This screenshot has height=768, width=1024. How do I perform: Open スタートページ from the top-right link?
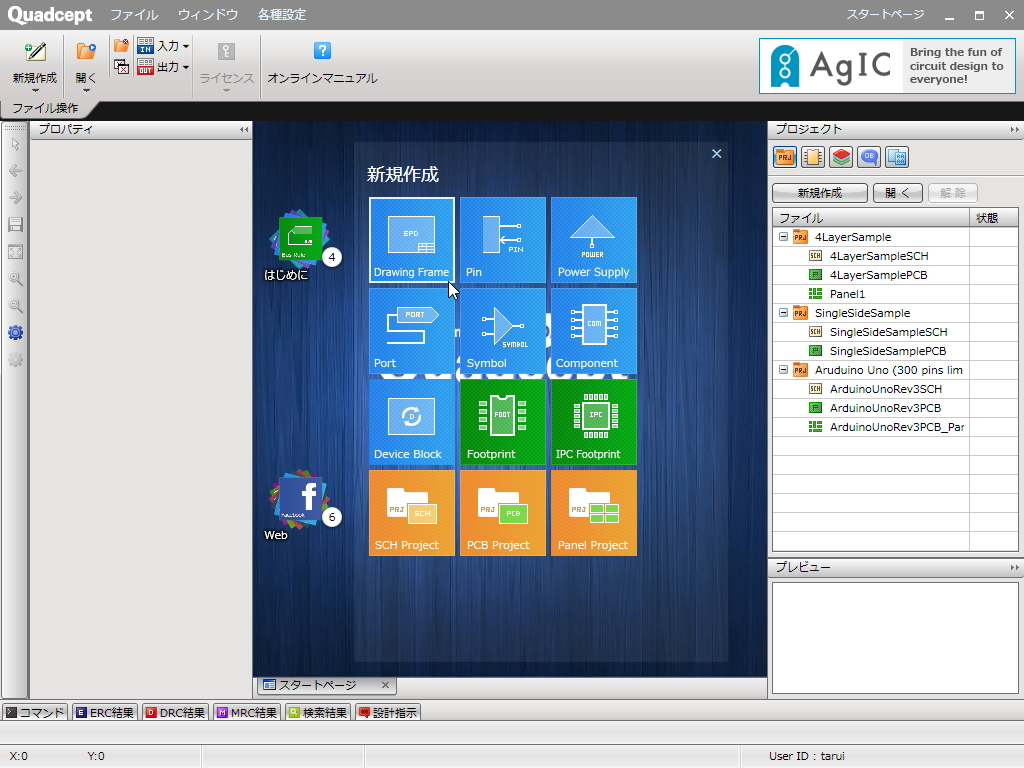(x=885, y=15)
